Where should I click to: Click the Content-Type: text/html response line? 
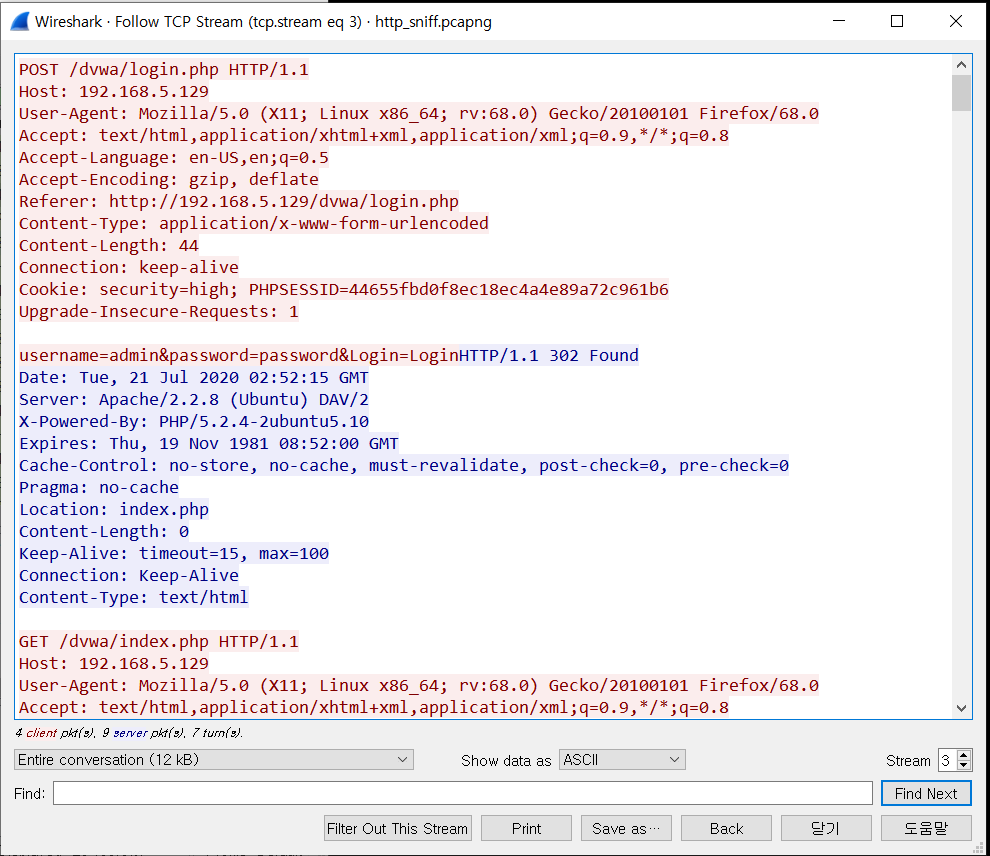pyautogui.click(x=133, y=597)
